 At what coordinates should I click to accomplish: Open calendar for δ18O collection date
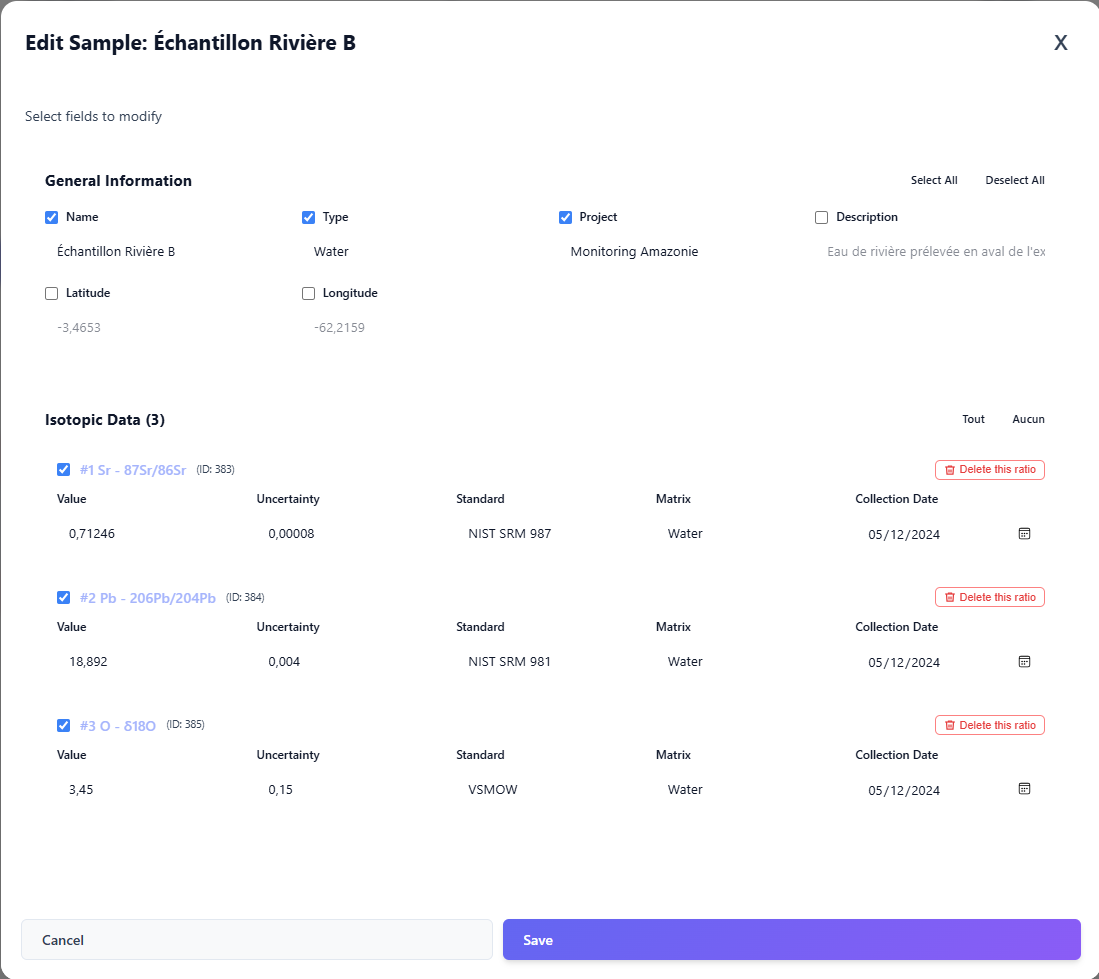point(1024,788)
